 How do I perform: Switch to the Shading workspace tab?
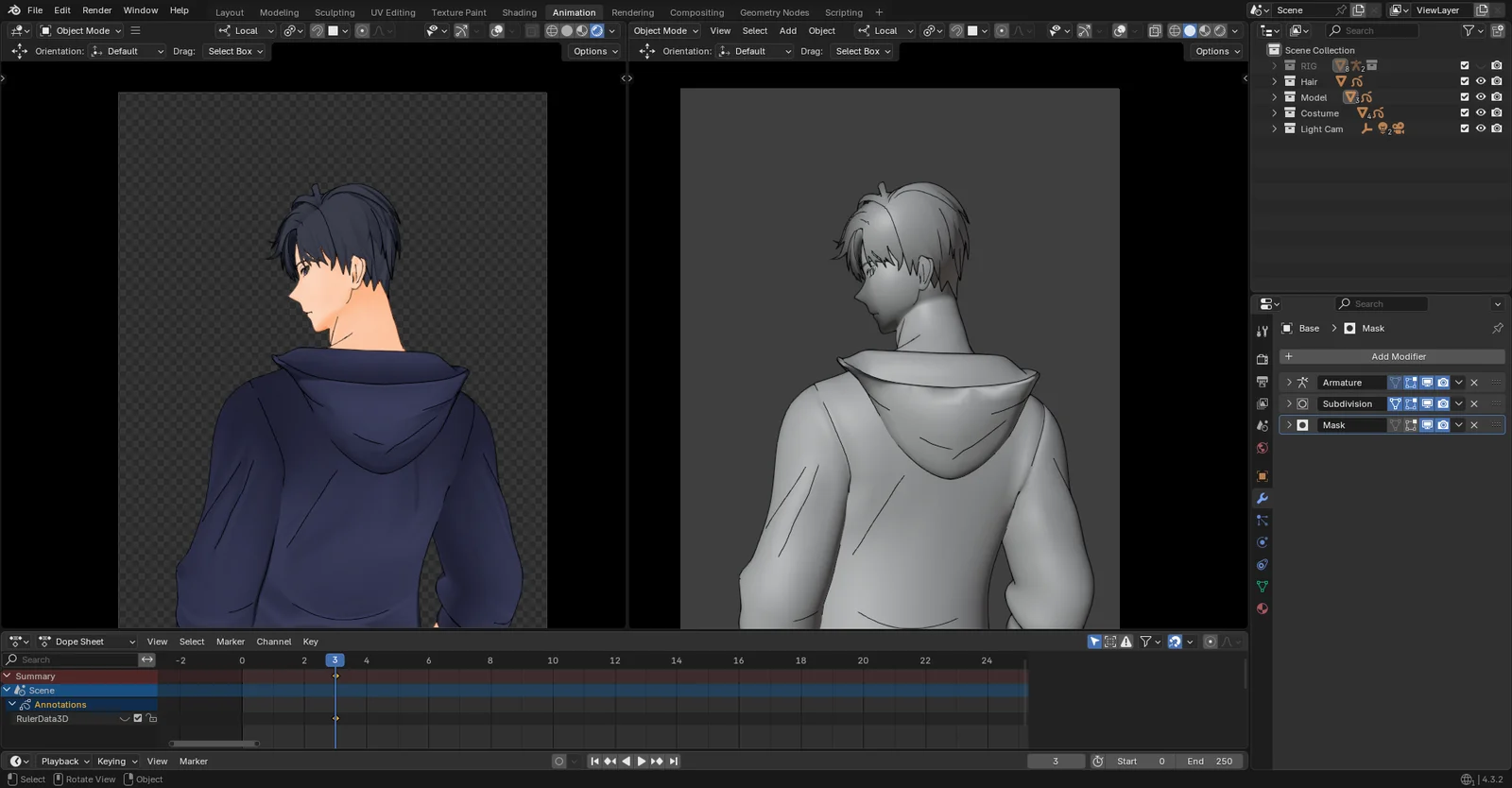point(519,12)
